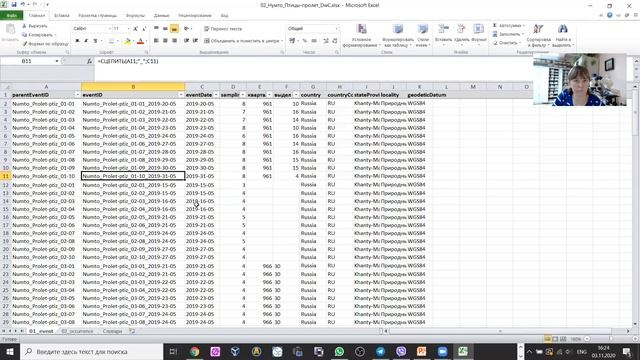Open the parentEventID column filter dropdown

77,95
